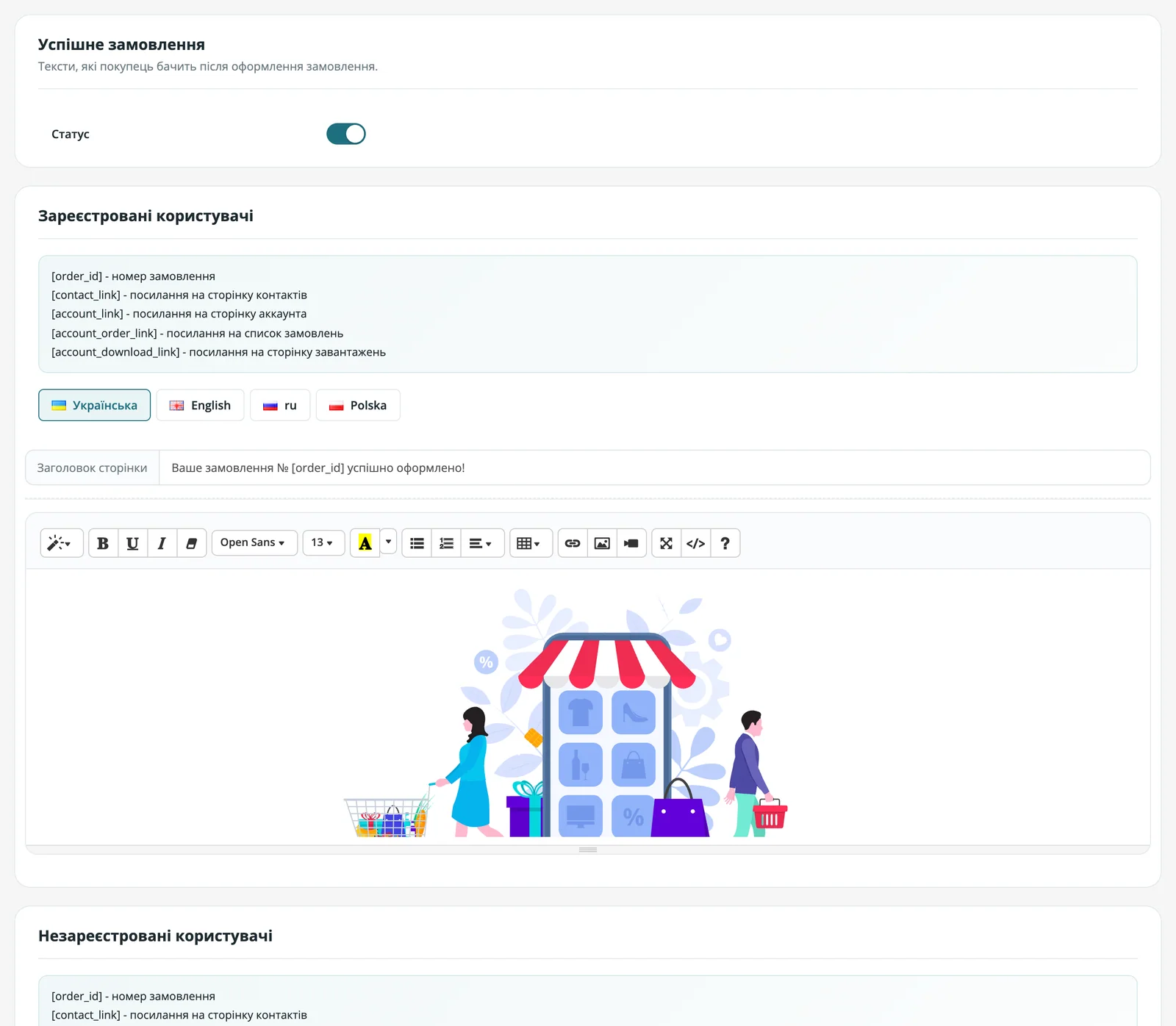Open the magic wand Style menu
This screenshot has width=1176, height=1026.
[x=62, y=543]
